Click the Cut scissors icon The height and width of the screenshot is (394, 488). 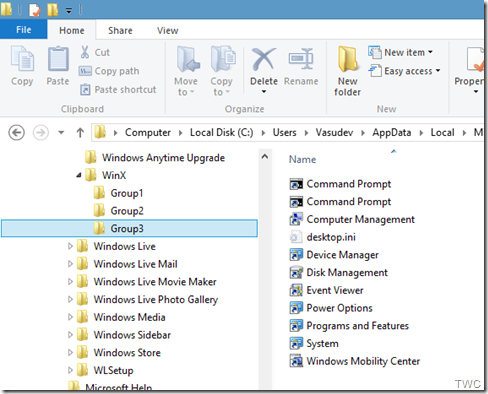click(85, 52)
